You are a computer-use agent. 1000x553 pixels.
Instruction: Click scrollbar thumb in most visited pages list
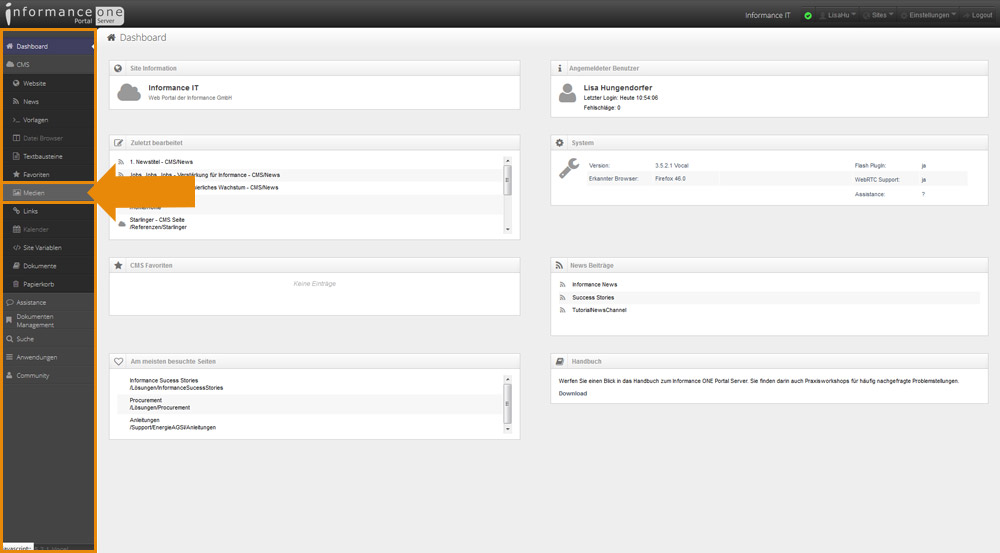pyautogui.click(x=508, y=404)
